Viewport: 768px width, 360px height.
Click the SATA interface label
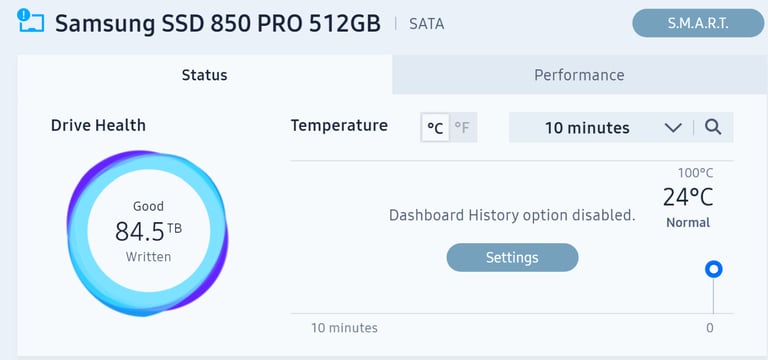tap(427, 24)
